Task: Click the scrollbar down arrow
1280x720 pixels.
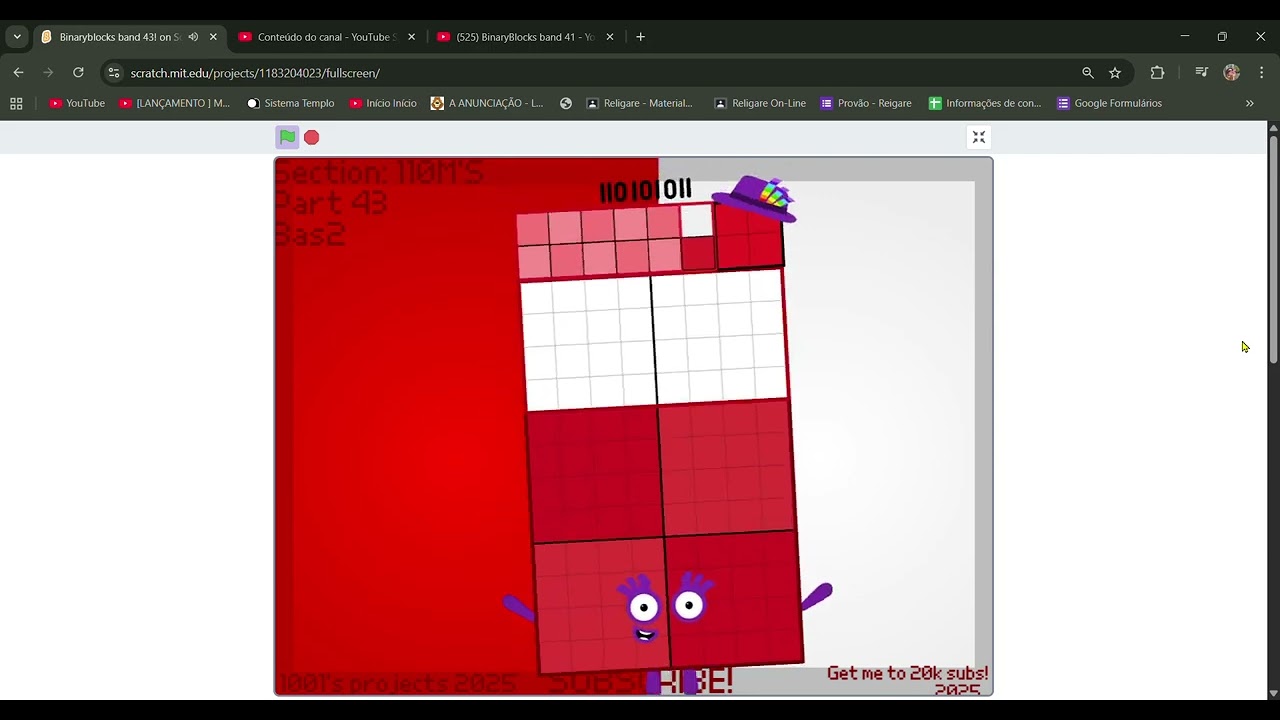Action: click(x=1273, y=693)
